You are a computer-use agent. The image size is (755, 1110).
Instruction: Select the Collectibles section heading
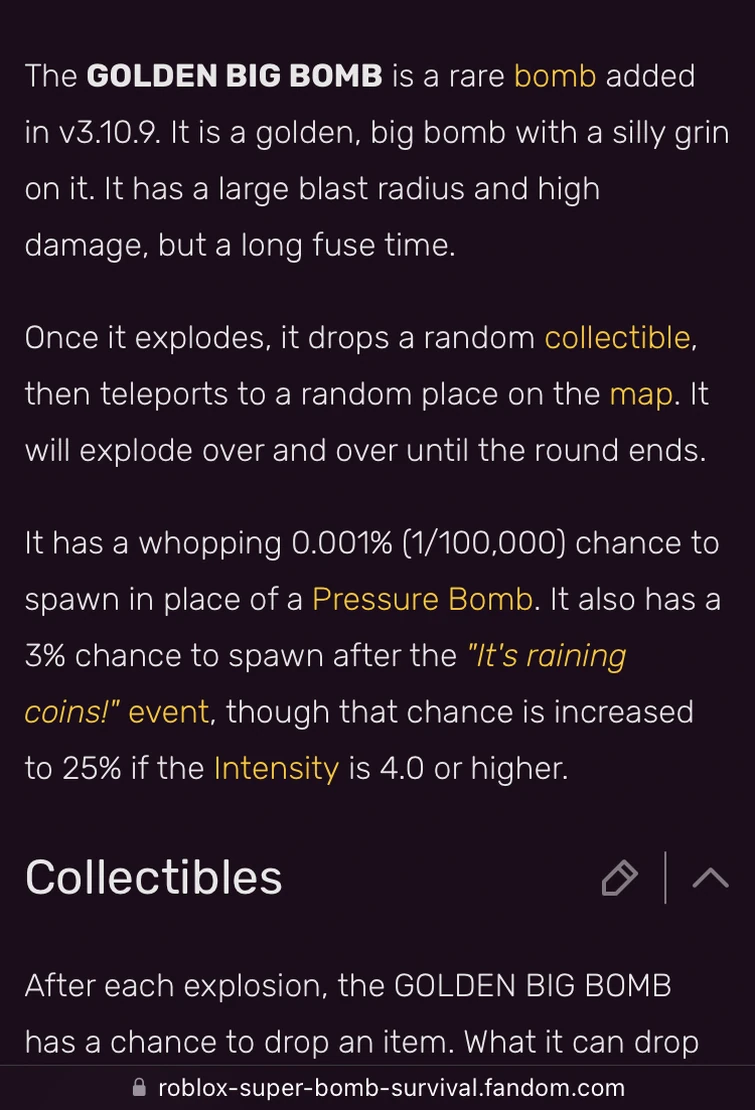click(x=153, y=877)
